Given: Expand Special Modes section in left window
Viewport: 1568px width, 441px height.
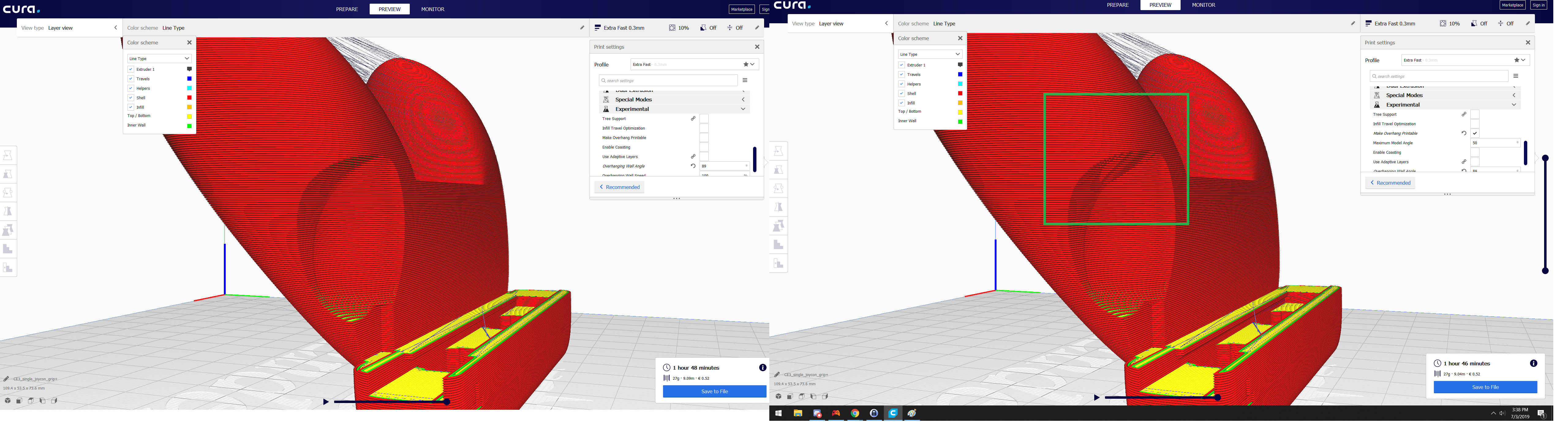Looking at the screenshot, I should [674, 99].
